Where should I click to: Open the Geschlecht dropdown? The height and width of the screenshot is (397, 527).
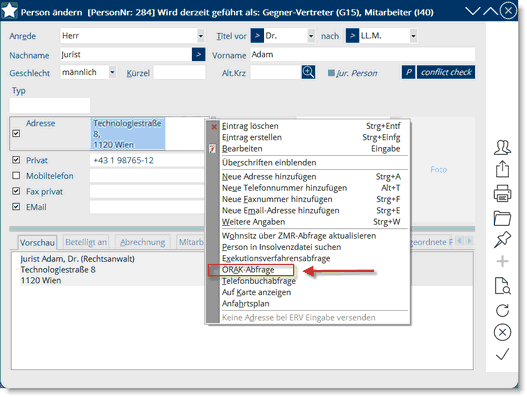pyautogui.click(x=113, y=72)
